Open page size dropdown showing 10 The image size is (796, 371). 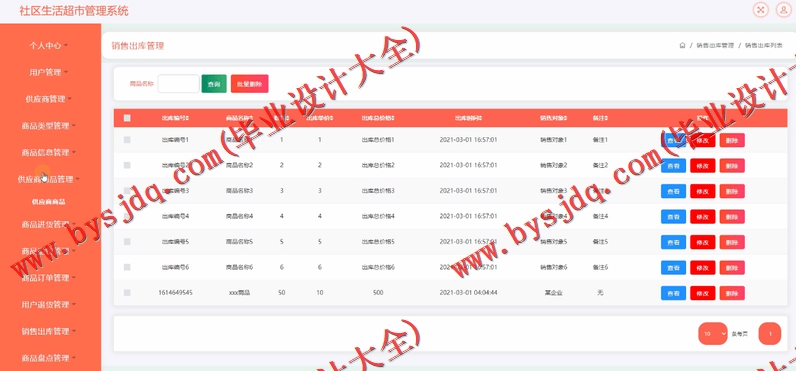pos(713,333)
